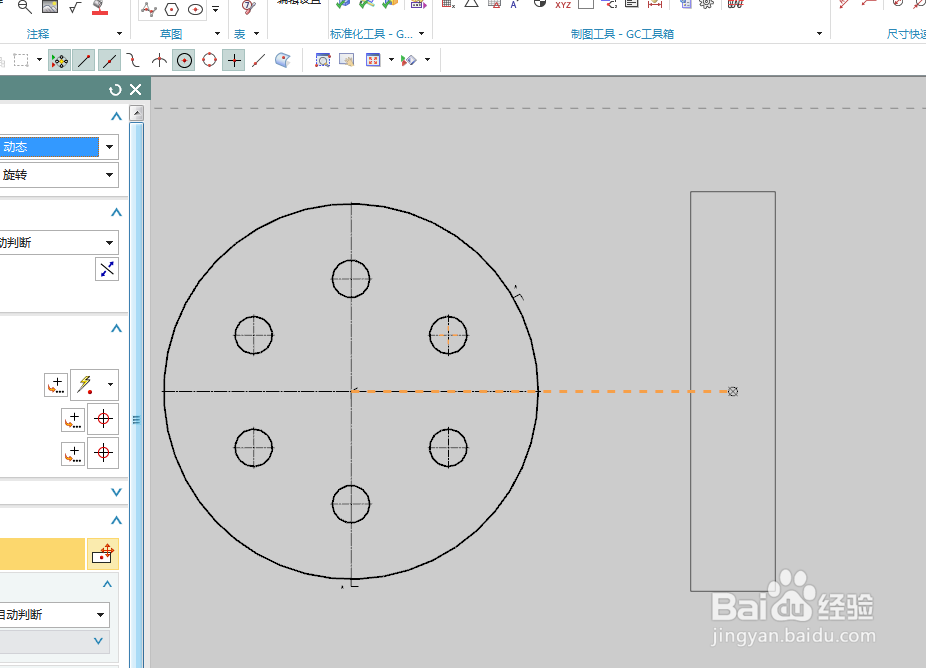Toggle End Point snap
926x668 pixels.
84,60
